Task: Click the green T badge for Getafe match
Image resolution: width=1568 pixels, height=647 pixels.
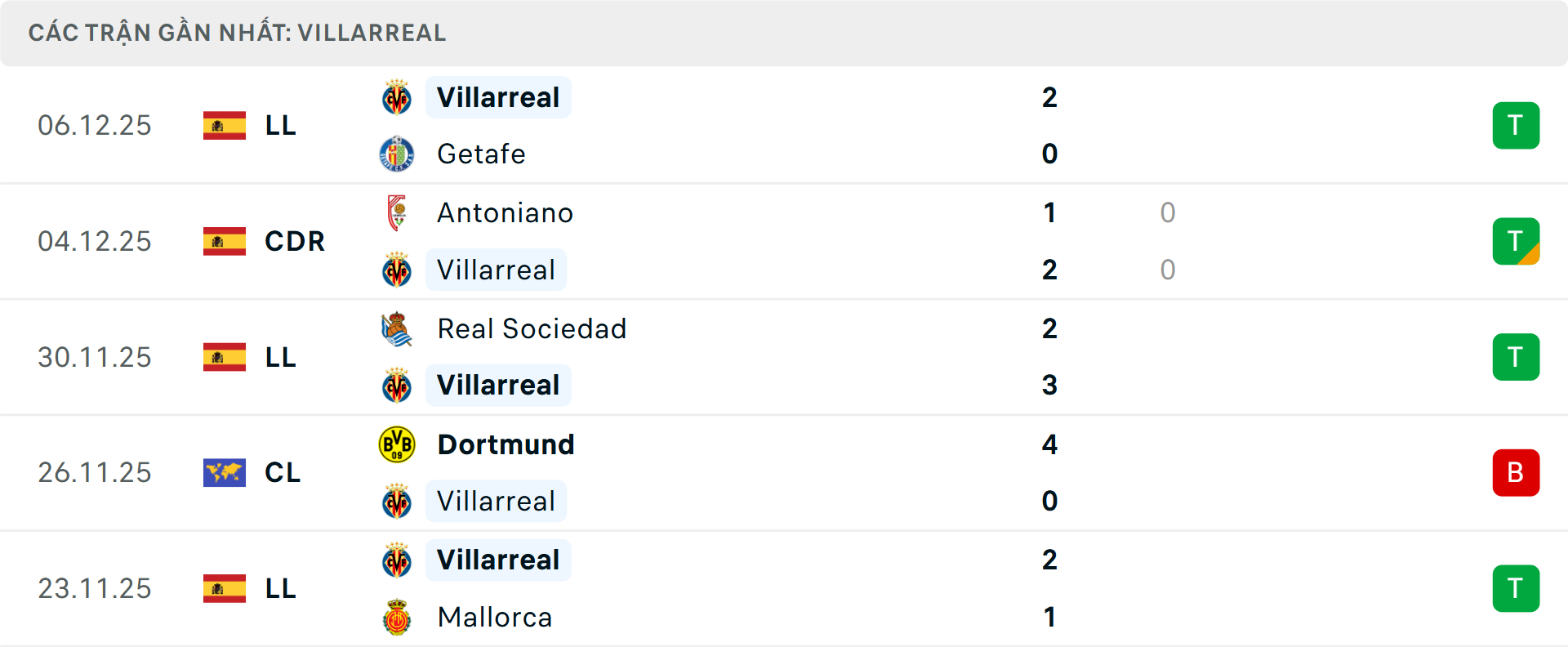Action: [1516, 126]
